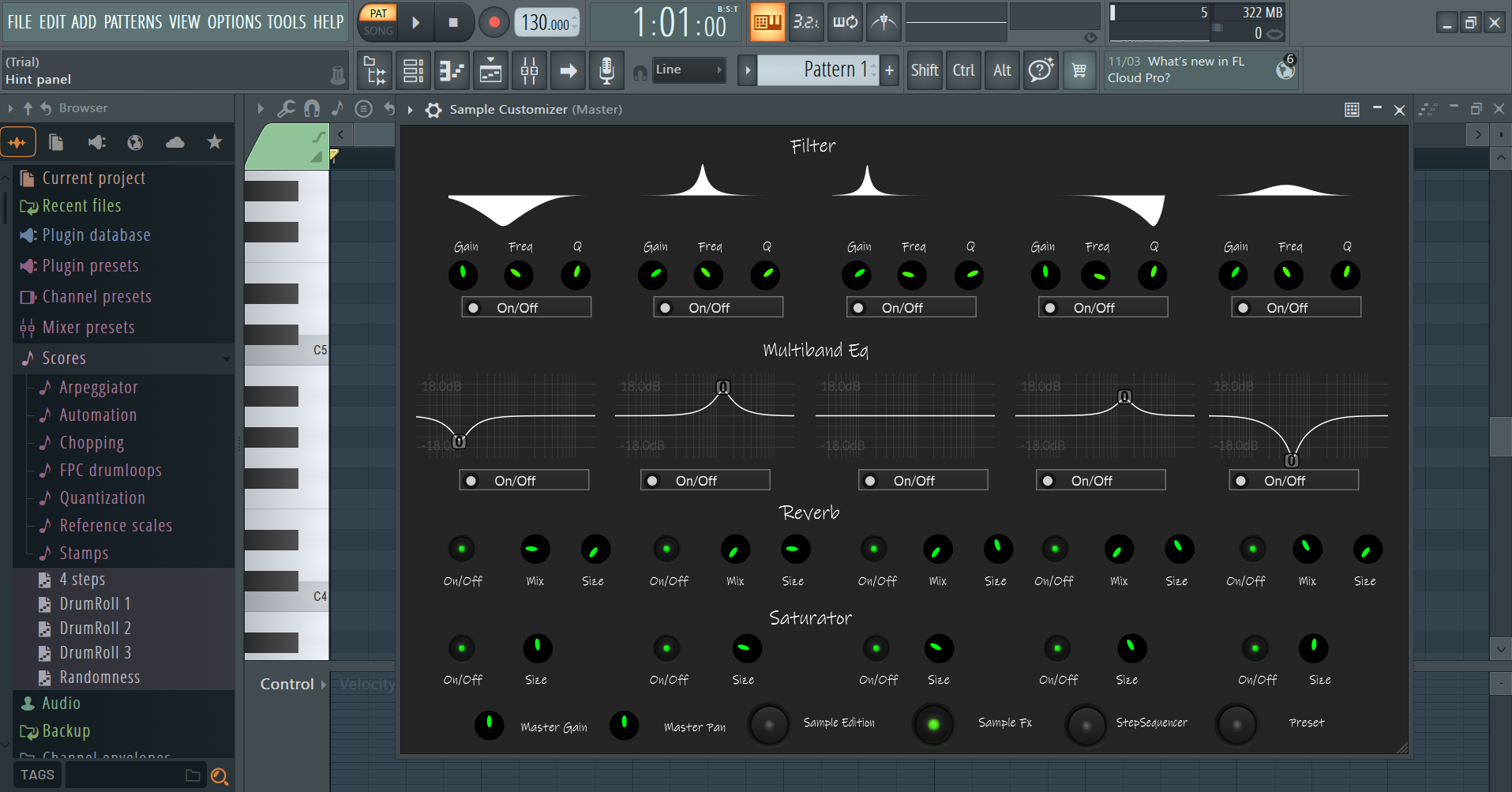The image size is (1512, 792).
Task: Open the Mixer toolbar icon
Action: tap(529, 71)
